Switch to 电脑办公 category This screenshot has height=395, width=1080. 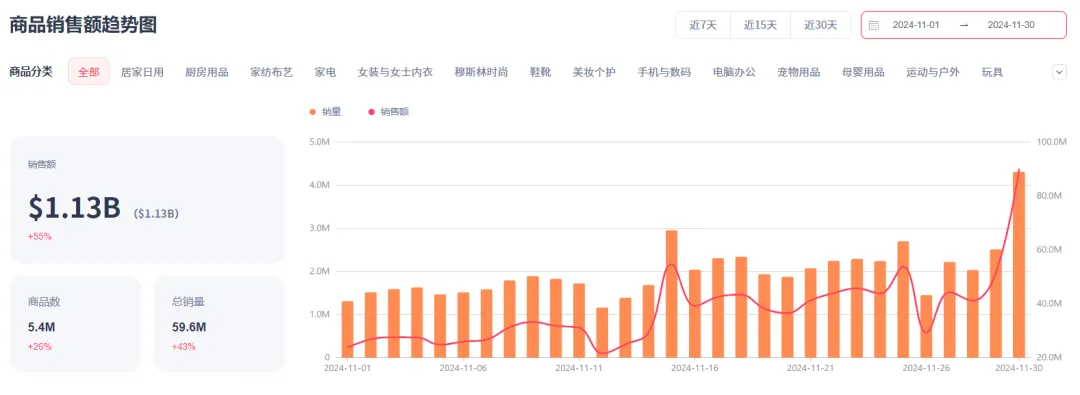coord(734,72)
